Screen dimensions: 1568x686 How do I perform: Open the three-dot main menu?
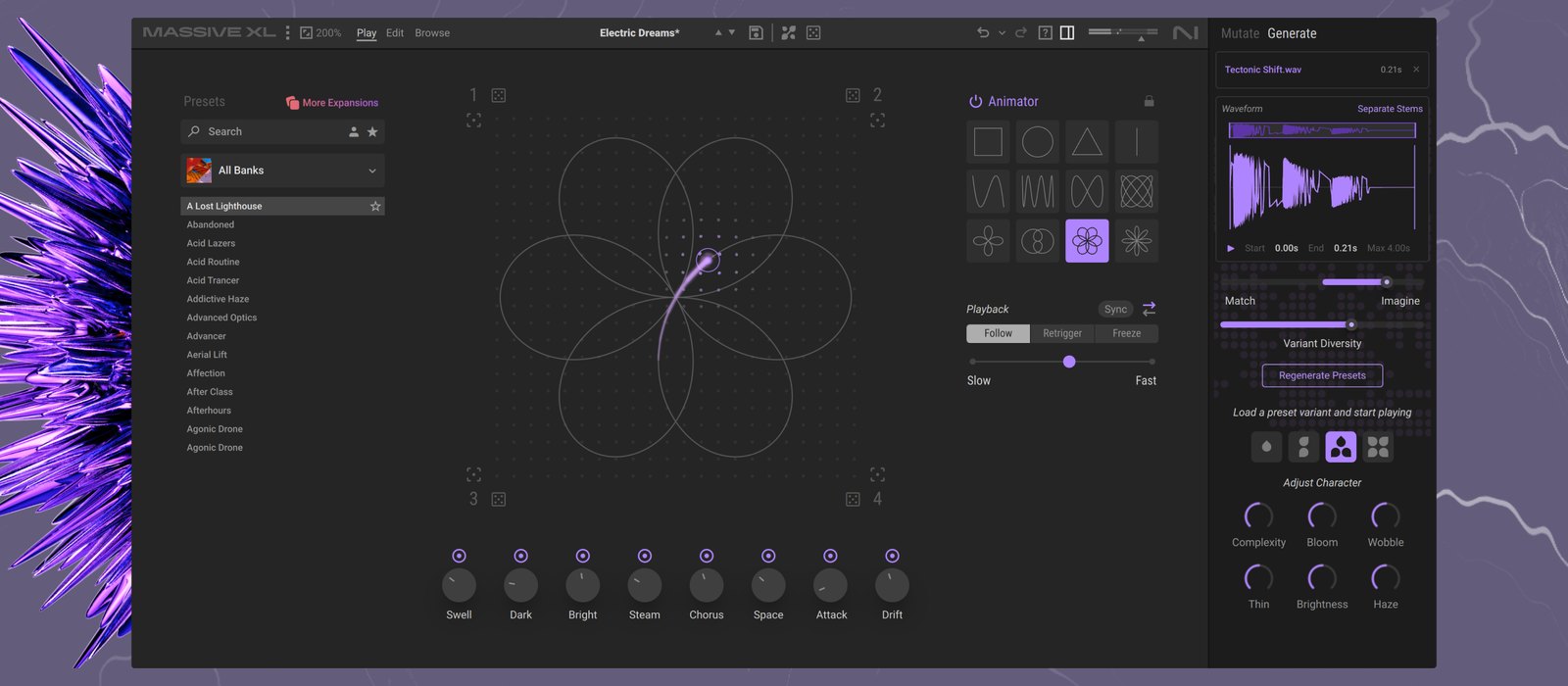pos(287,32)
